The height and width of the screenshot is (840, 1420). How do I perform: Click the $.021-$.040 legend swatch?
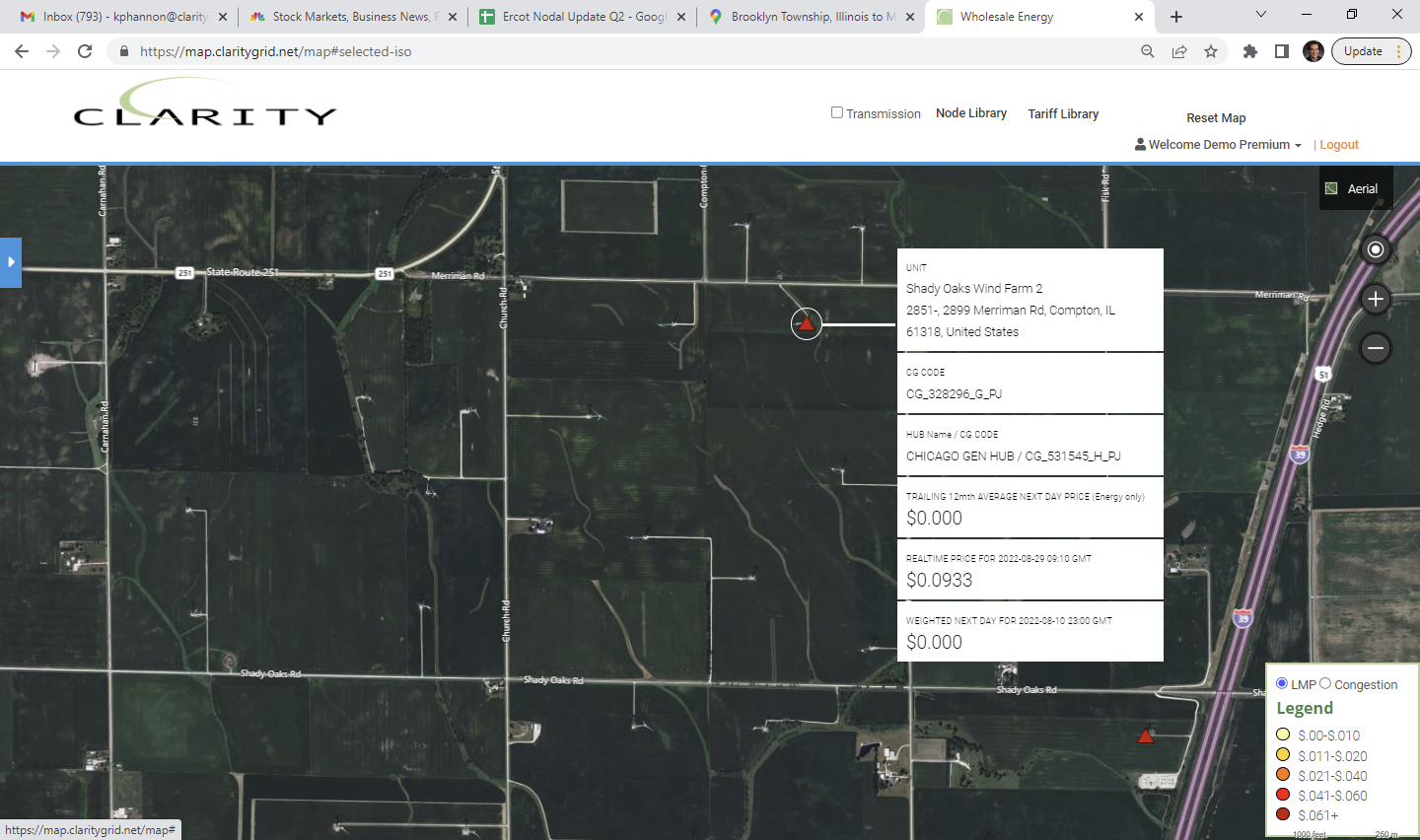click(x=1283, y=775)
